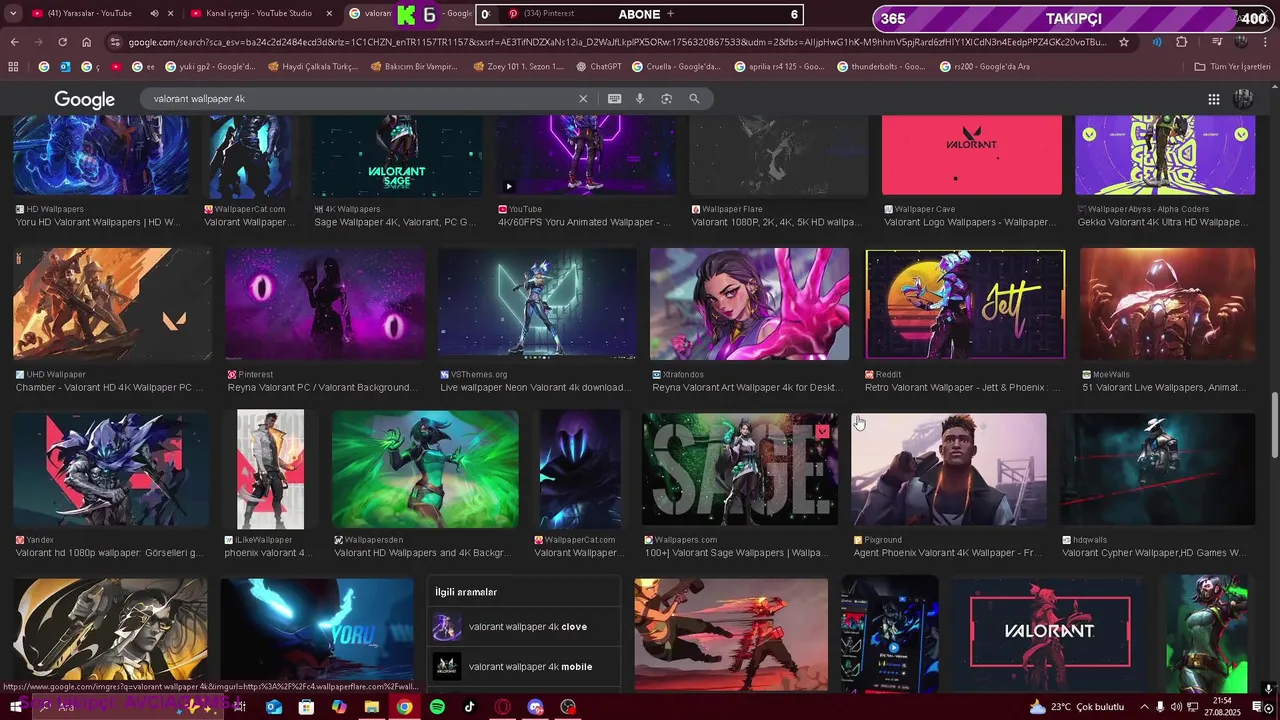The width and height of the screenshot is (1280, 720).
Task: Open the blue YORU wallpaper thumbnail
Action: click(317, 633)
